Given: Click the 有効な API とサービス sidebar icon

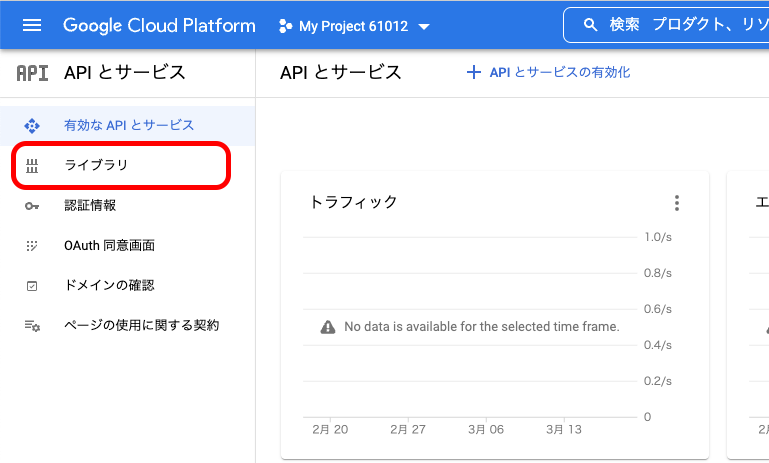Looking at the screenshot, I should point(32,125).
